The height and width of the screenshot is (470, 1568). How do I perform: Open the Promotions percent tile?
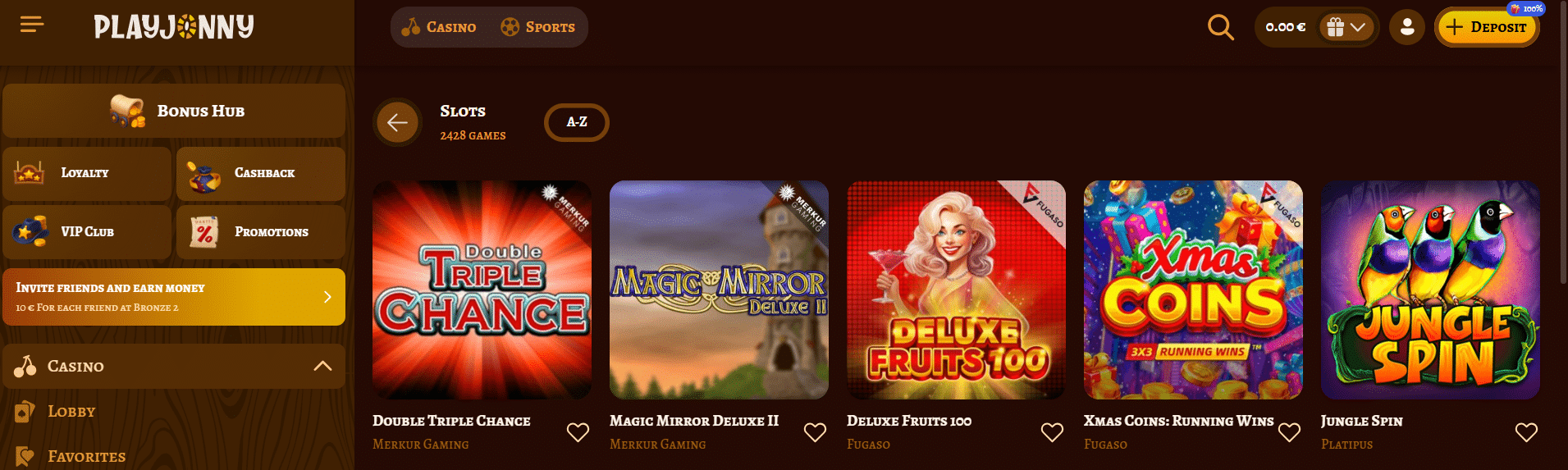pos(261,232)
